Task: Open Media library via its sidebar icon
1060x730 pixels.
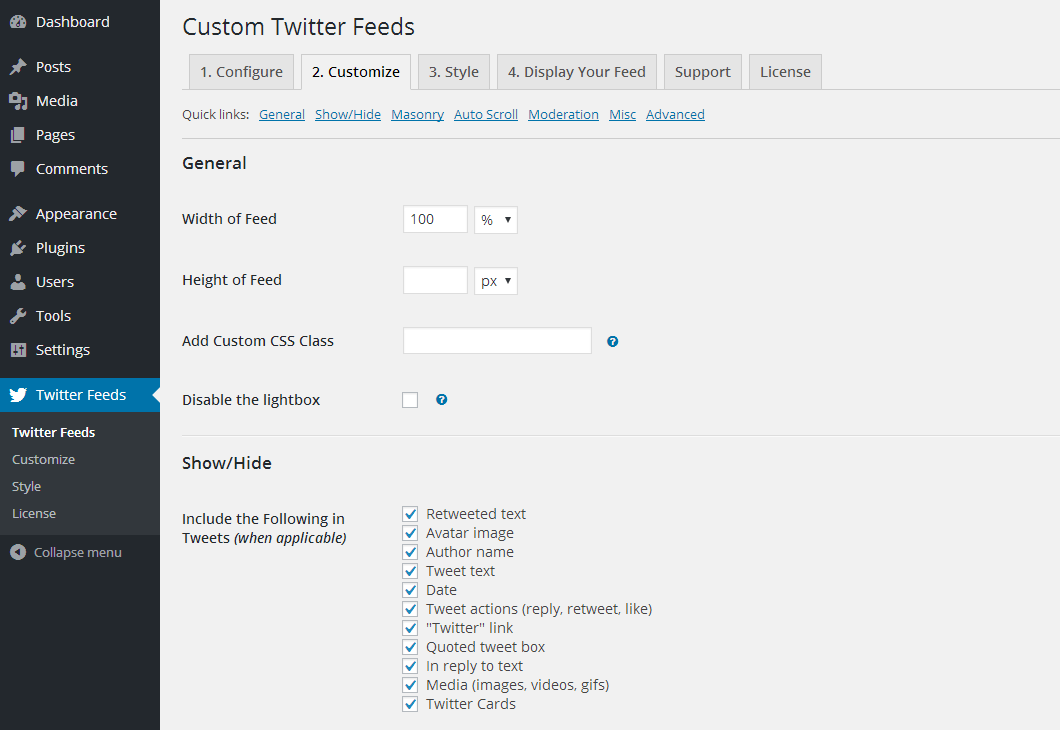Action: [18, 101]
